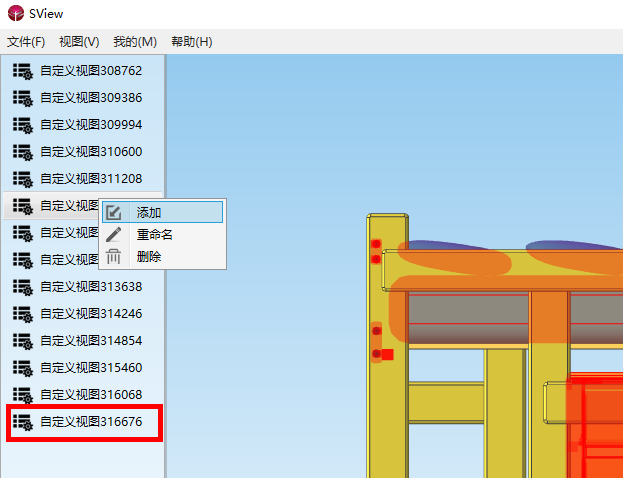
Task: Select view 自定义视图316676
Action: tap(83, 422)
